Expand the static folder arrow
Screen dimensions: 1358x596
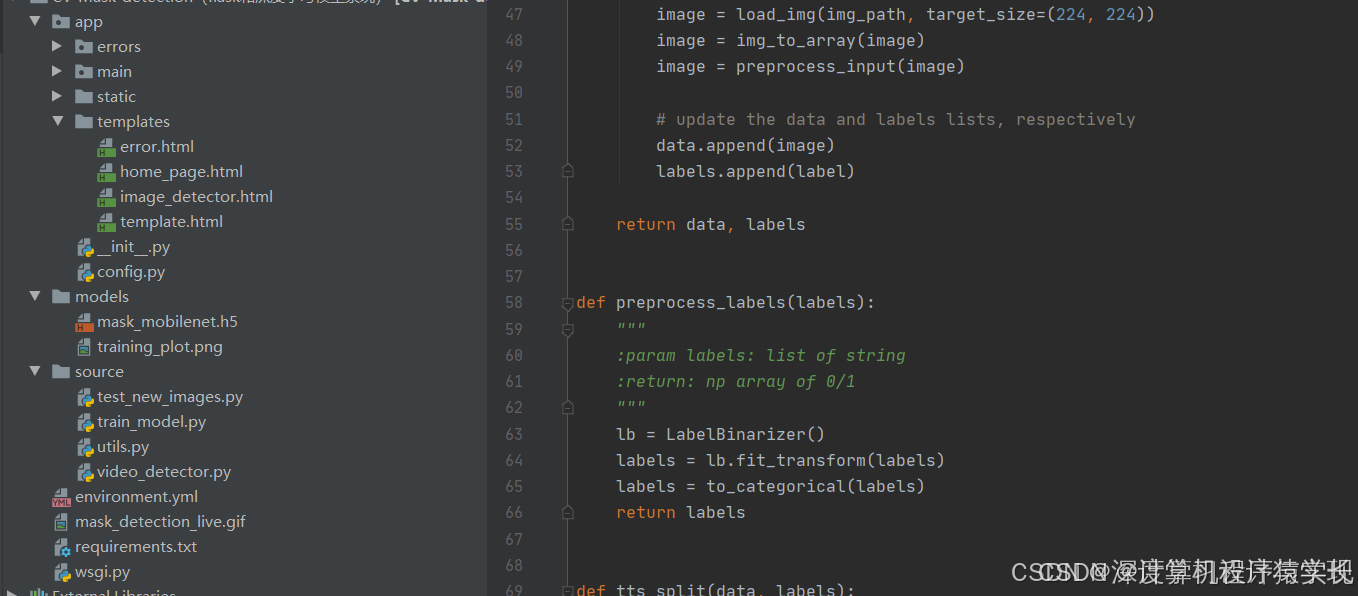(x=57, y=96)
